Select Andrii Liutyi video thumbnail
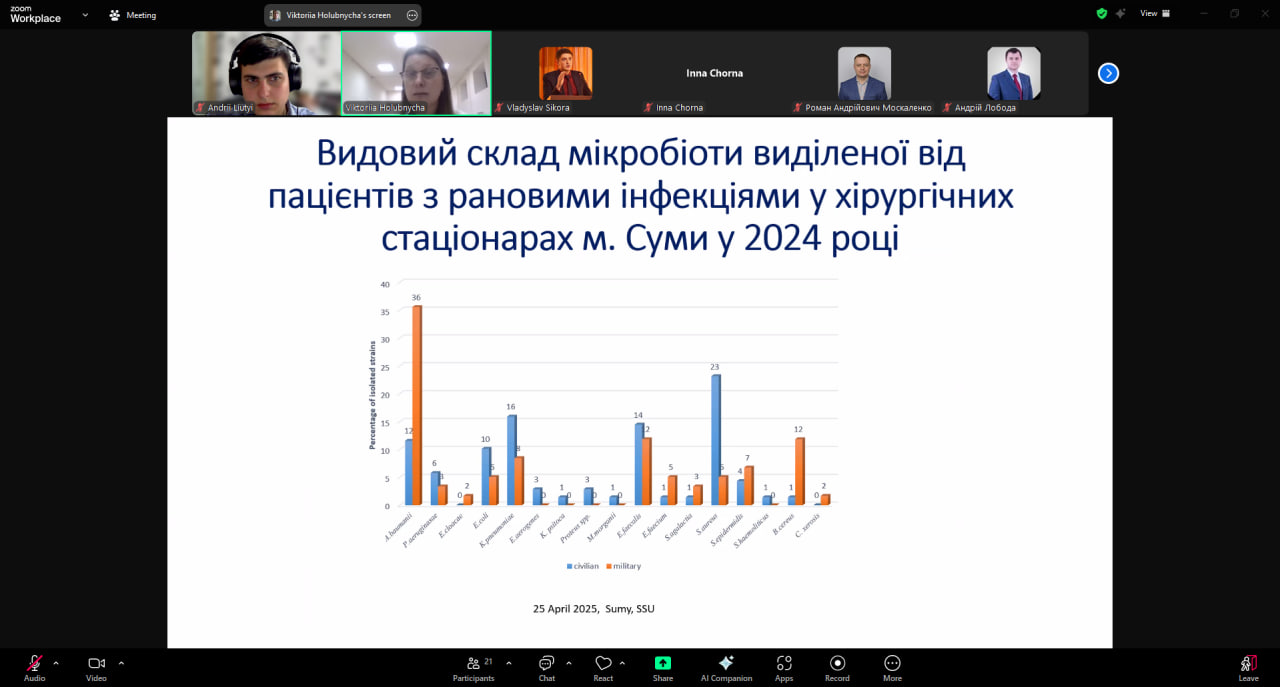 [266, 73]
